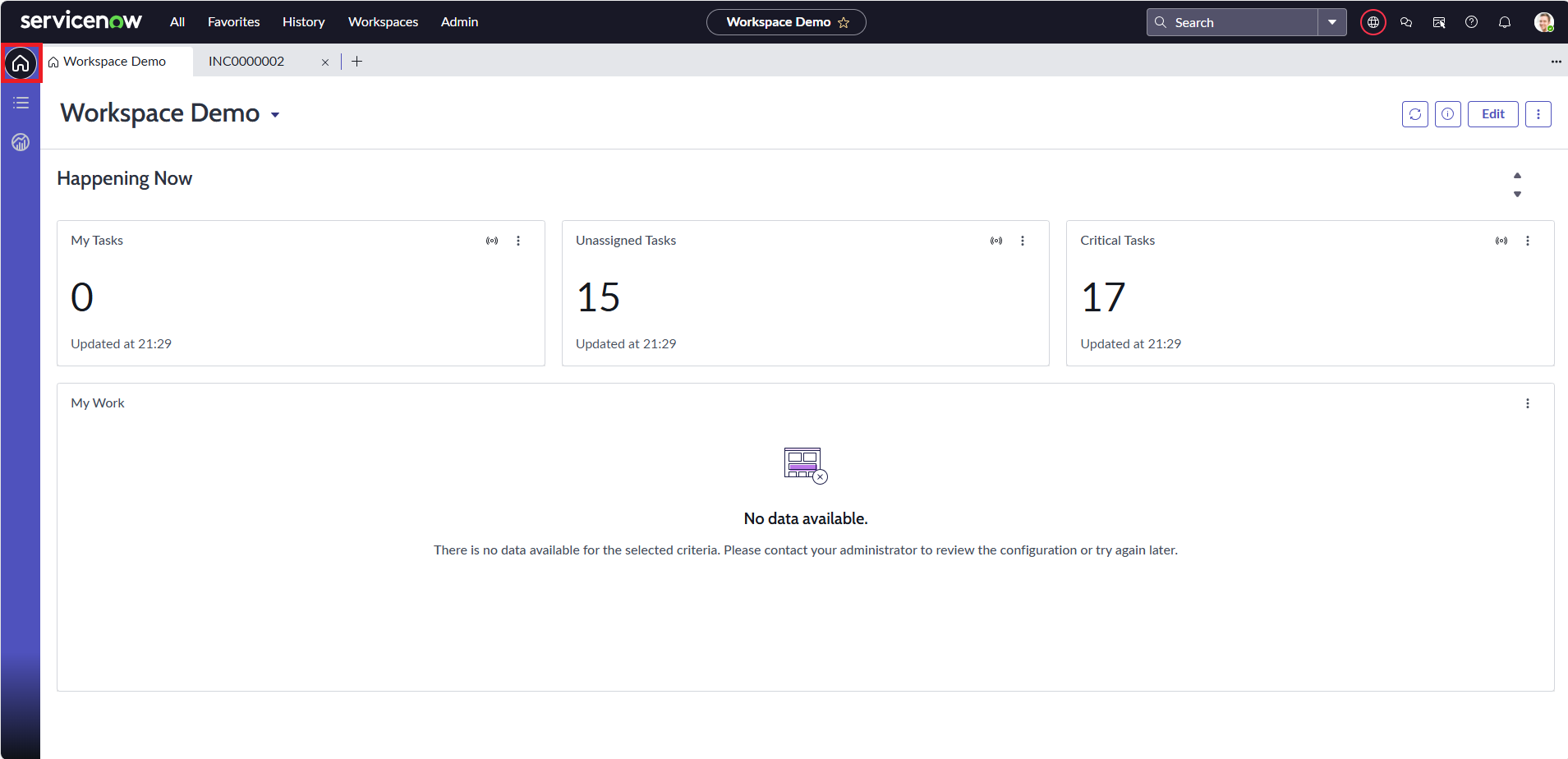Toggle real-time updates on Critical Tasks card

[x=1501, y=241]
